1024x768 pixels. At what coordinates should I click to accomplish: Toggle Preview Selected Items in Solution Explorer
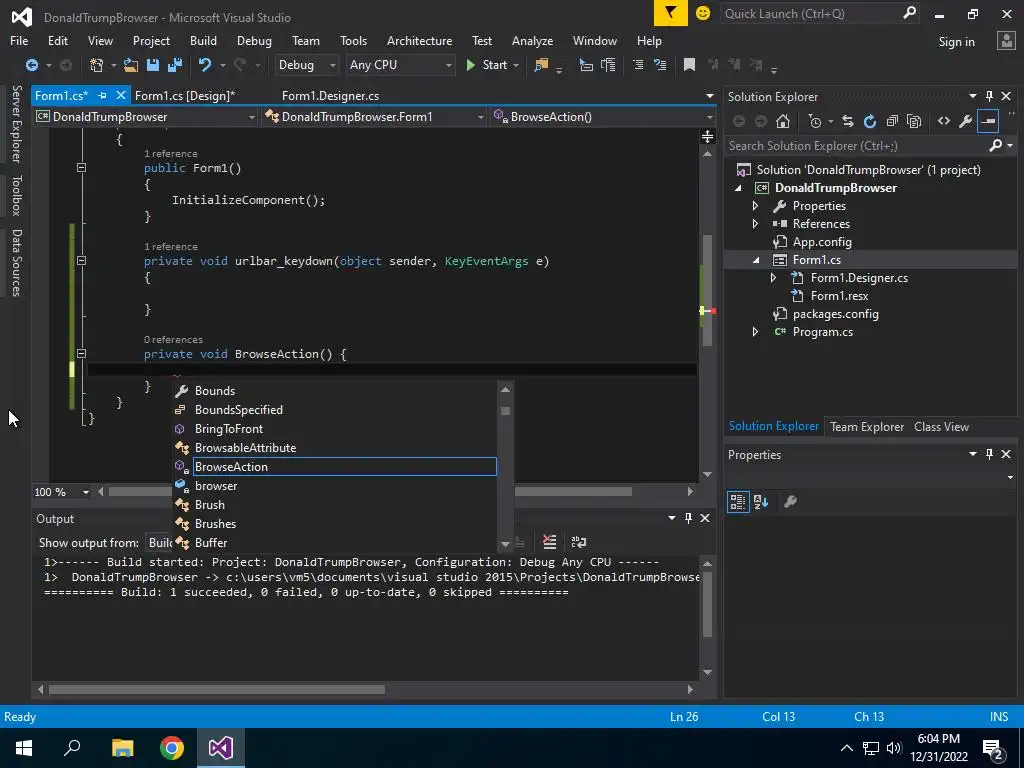pos(988,121)
